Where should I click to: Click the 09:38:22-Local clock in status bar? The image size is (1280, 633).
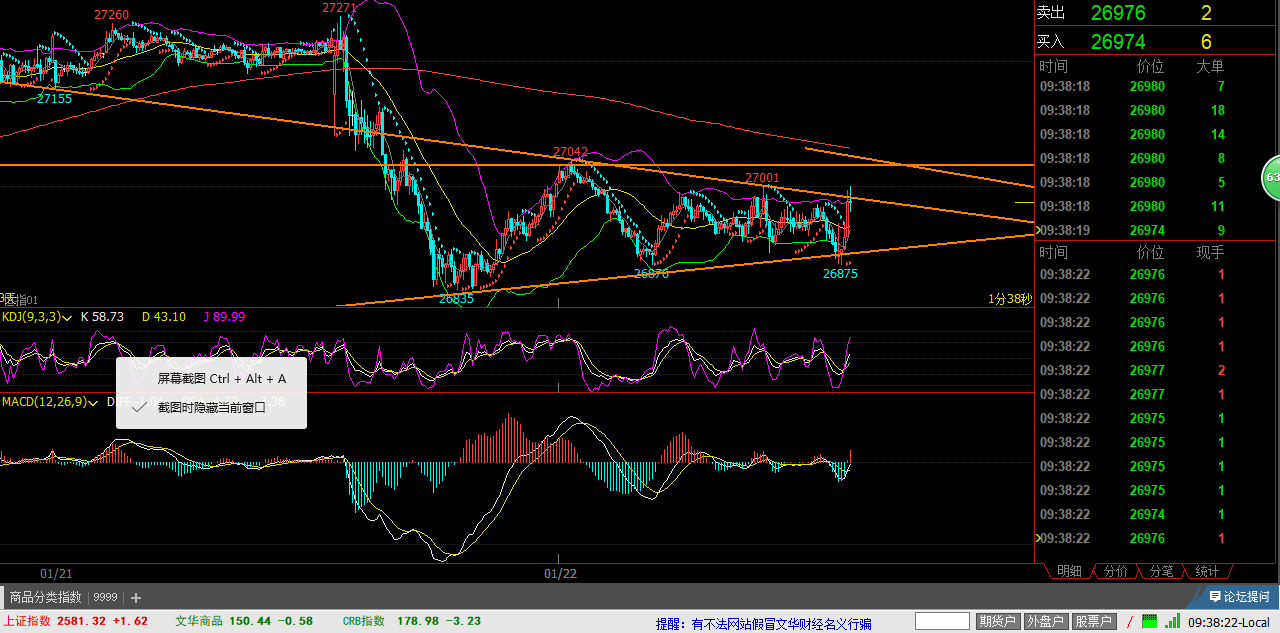1228,622
